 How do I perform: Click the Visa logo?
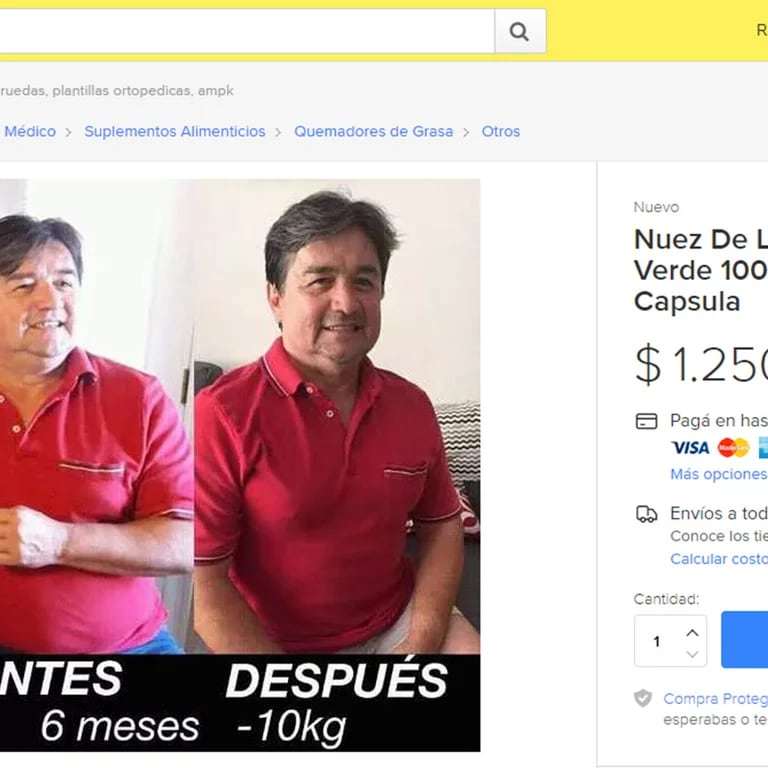690,448
